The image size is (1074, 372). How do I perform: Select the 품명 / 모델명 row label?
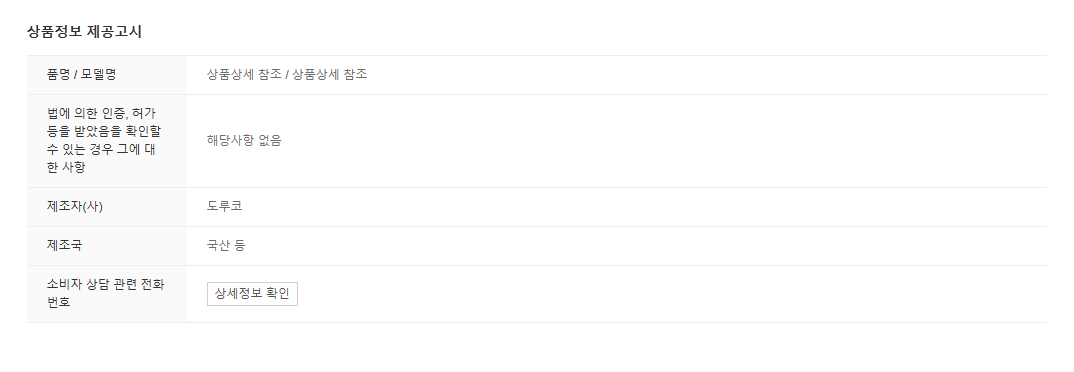[82, 75]
